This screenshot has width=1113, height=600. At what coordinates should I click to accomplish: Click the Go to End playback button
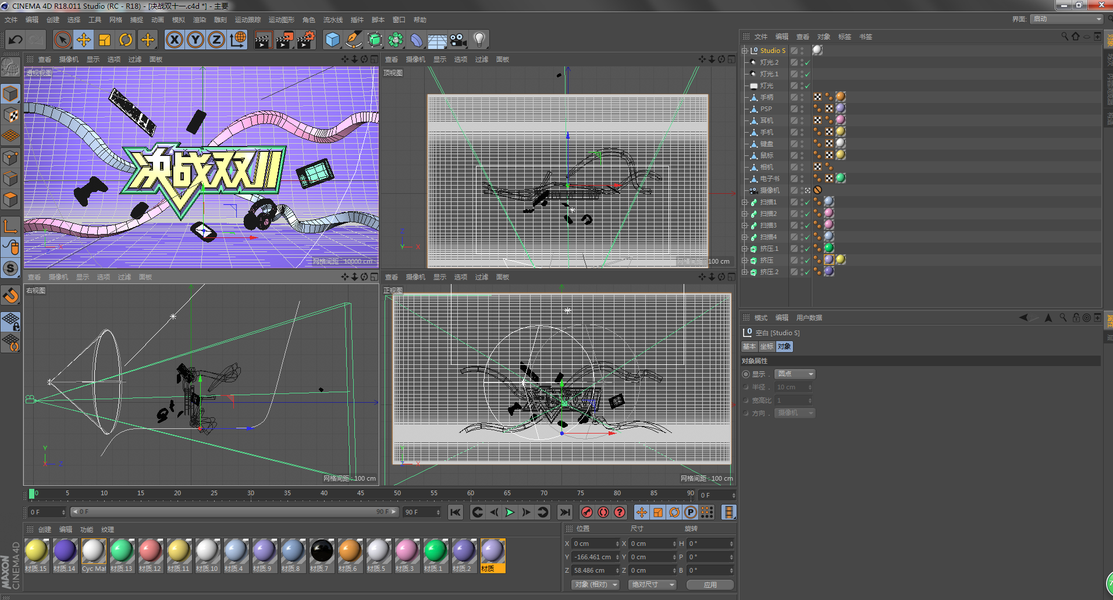click(x=564, y=512)
